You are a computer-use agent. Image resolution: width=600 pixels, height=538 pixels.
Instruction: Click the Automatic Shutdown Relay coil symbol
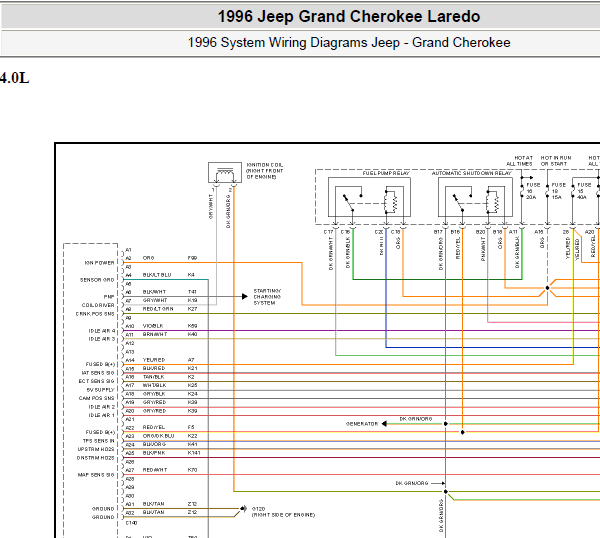[493, 202]
